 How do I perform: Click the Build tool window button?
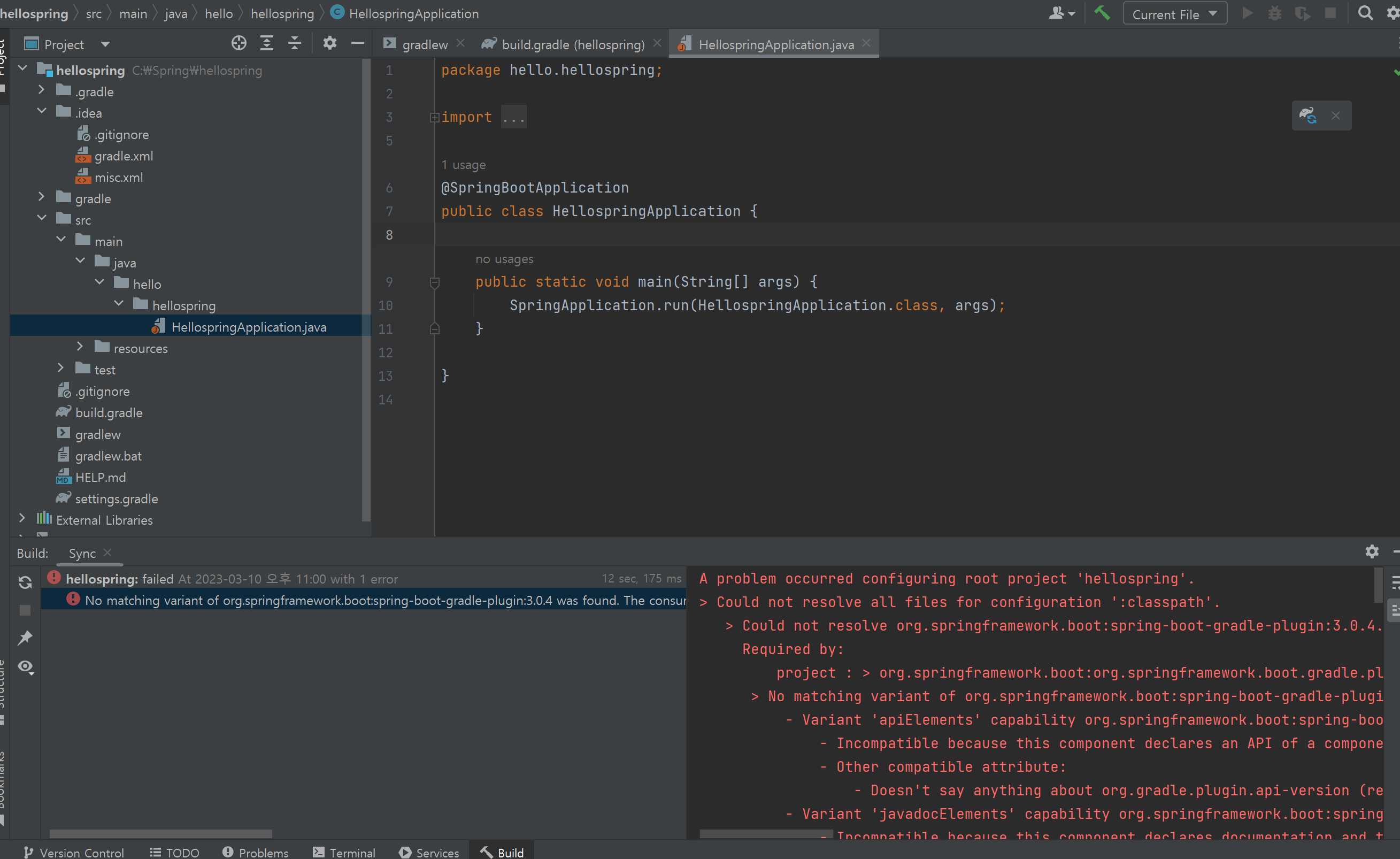tap(502, 852)
